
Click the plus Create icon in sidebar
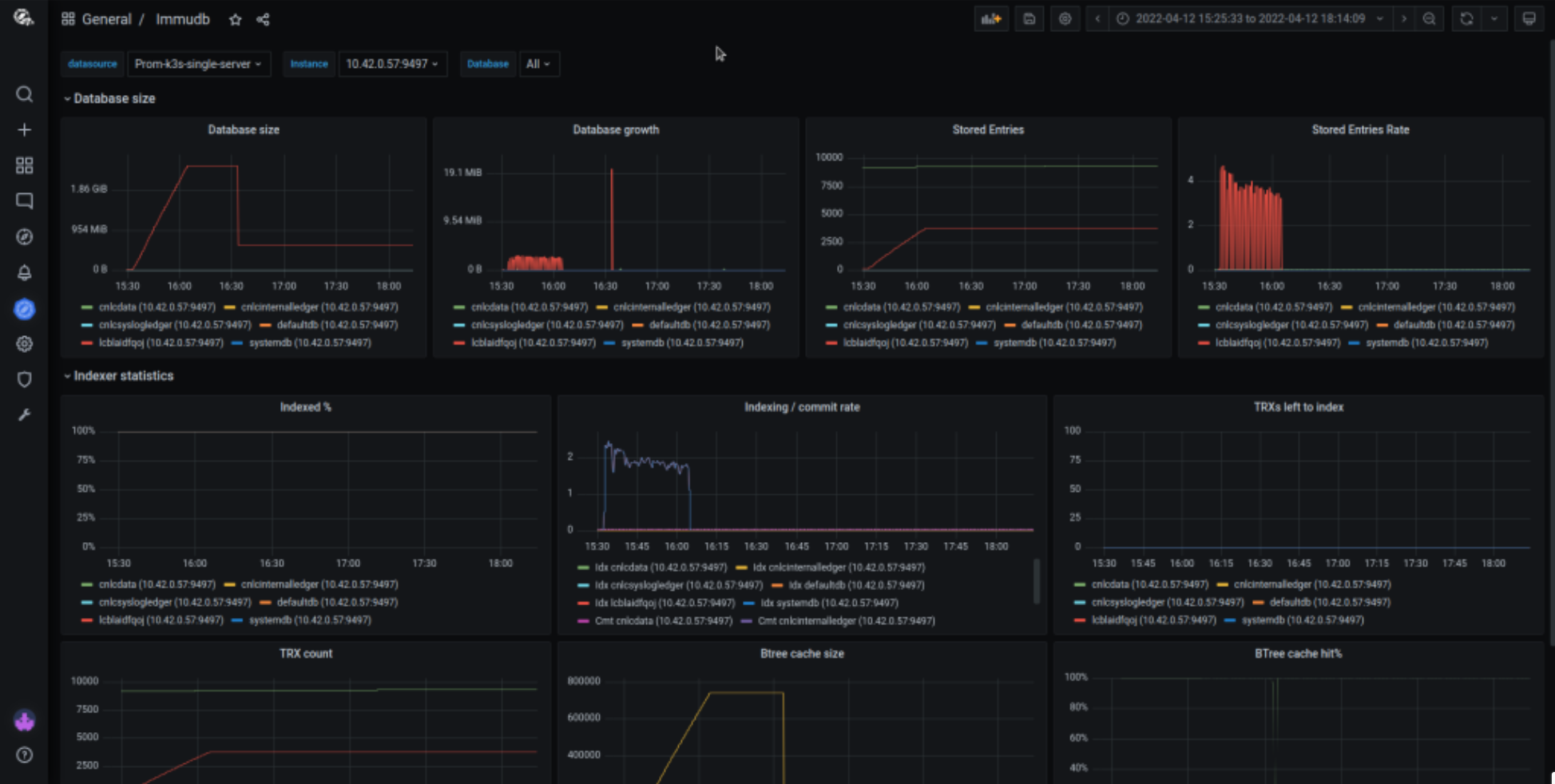click(x=24, y=129)
